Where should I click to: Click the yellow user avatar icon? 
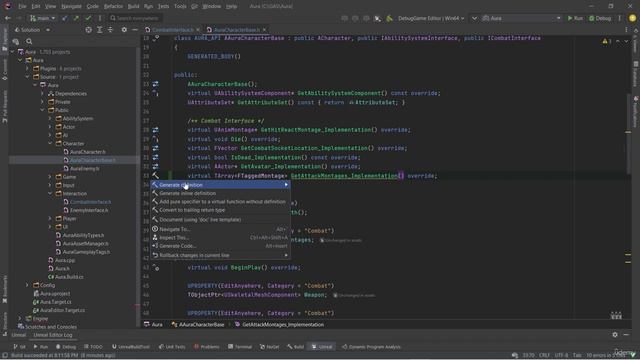632,18
